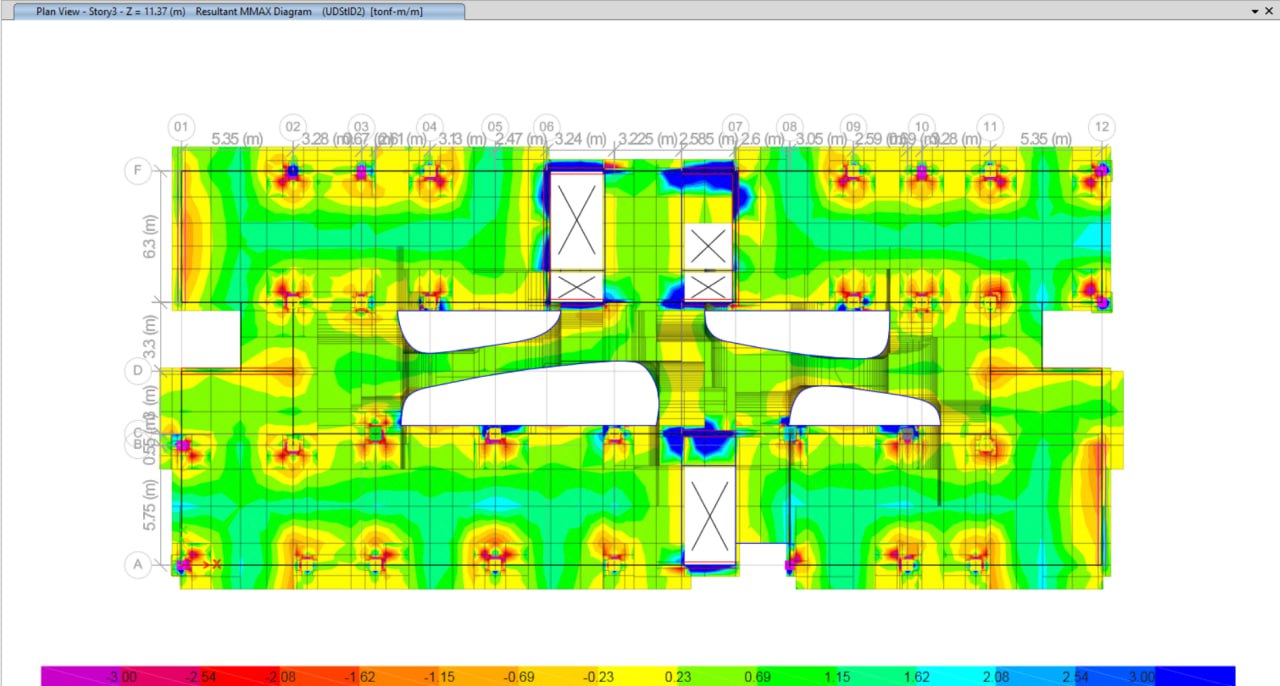Click the magenta -3.00 legend color

(x=70, y=676)
